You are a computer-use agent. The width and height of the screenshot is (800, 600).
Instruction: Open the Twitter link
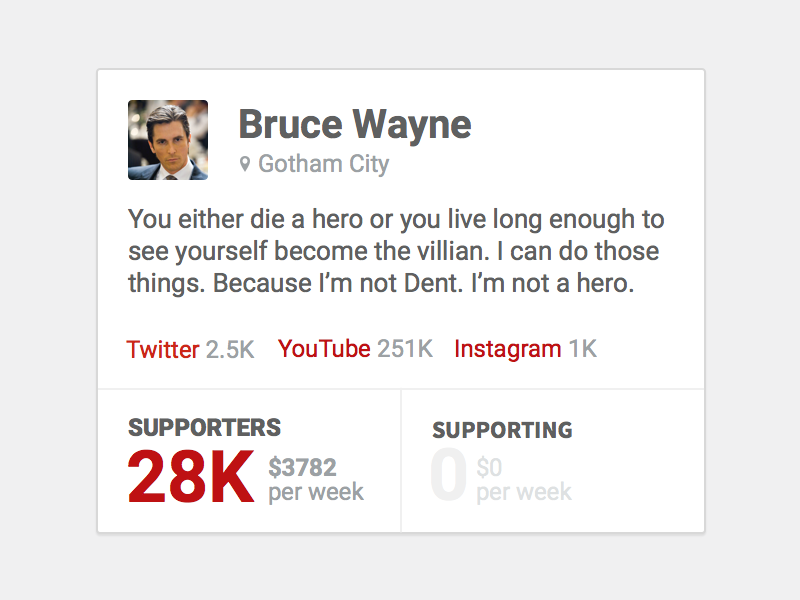pos(163,349)
